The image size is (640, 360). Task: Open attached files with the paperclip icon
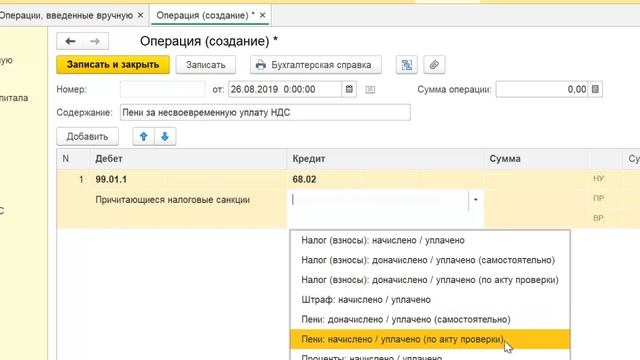pyautogui.click(x=434, y=65)
